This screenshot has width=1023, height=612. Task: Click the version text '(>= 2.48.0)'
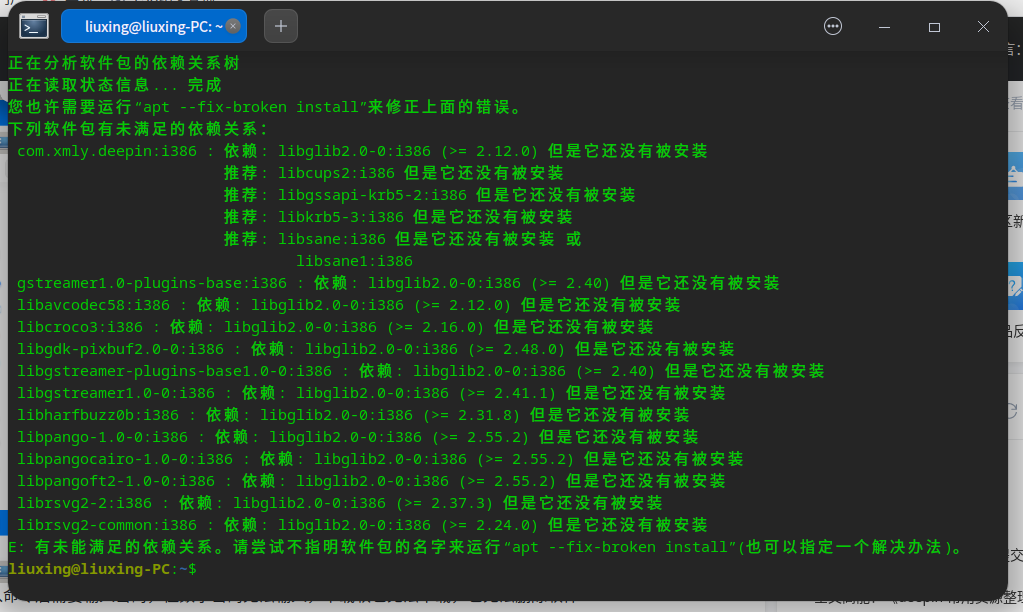click(517, 349)
